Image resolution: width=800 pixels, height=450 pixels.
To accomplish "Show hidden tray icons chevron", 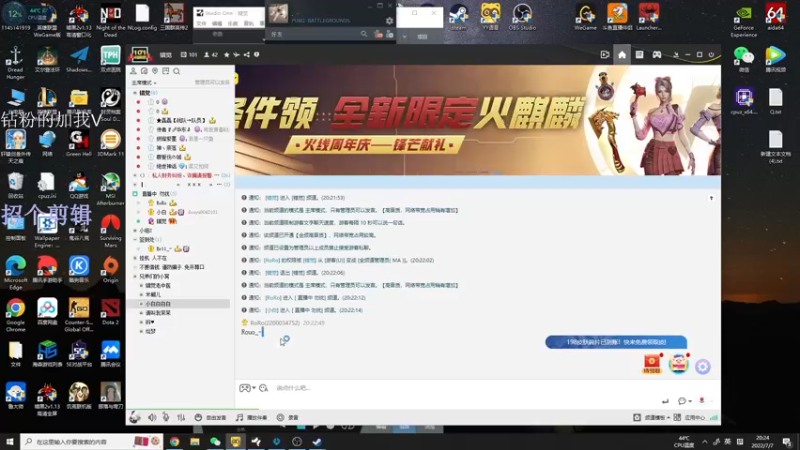I will (x=705, y=441).
